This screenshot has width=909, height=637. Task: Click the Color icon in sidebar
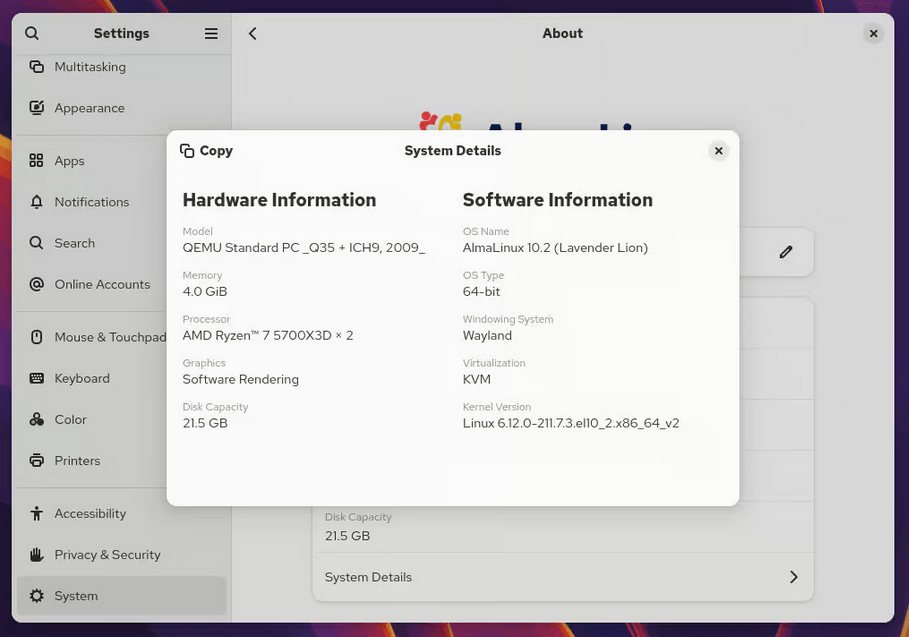pyautogui.click(x=37, y=419)
